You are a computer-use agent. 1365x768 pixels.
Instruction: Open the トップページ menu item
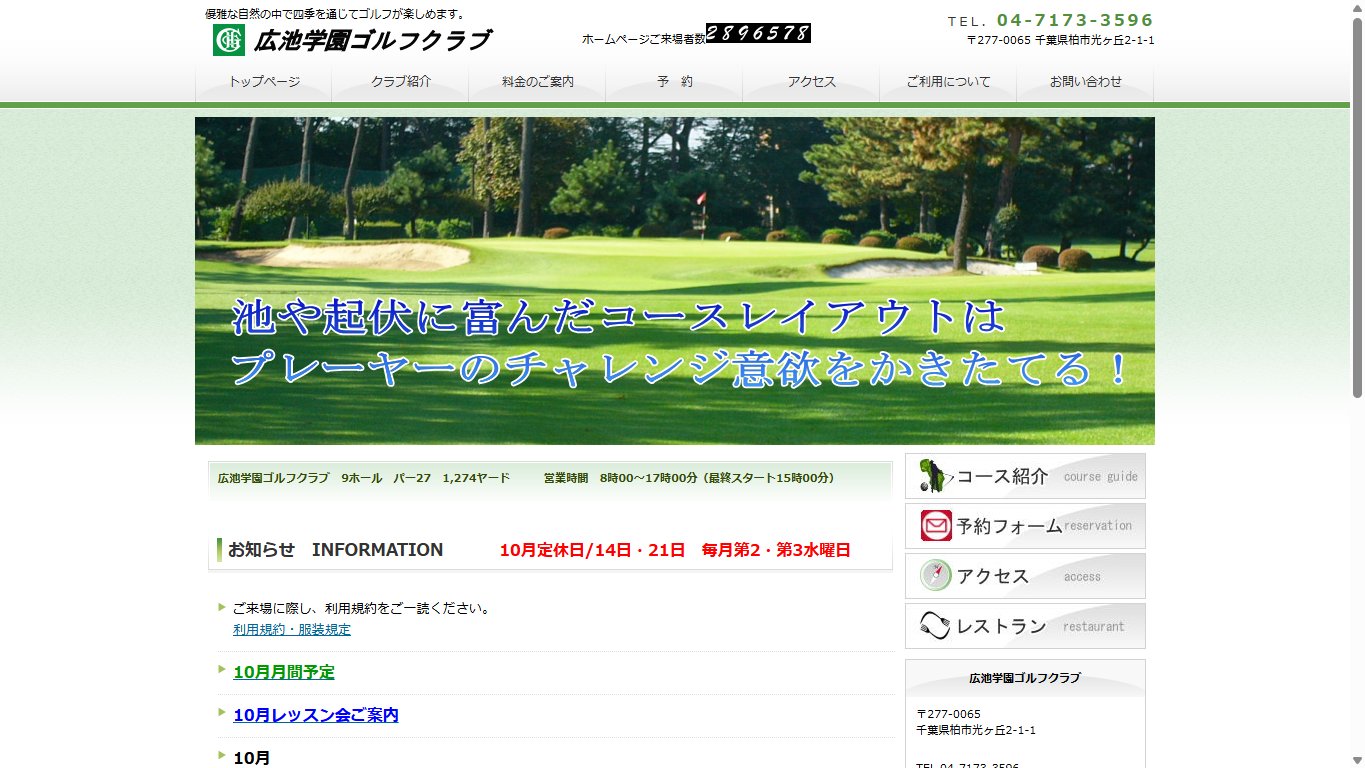[264, 82]
